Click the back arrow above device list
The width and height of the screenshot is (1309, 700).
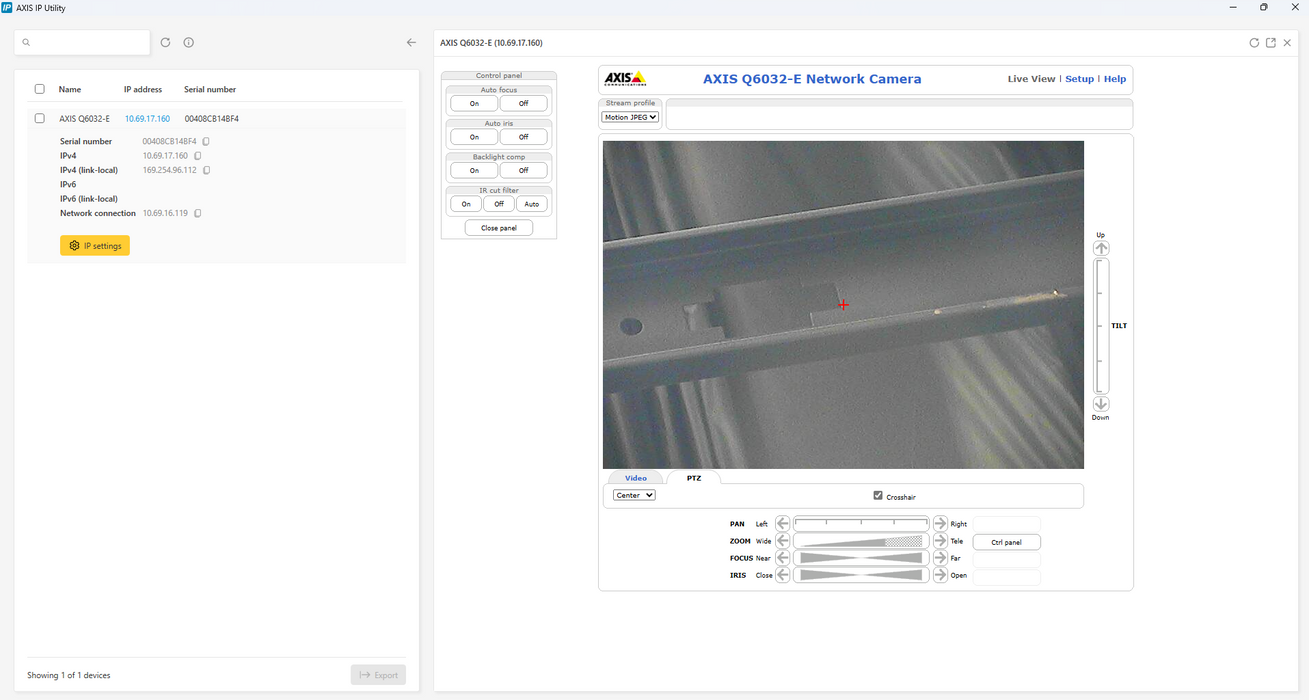click(411, 43)
